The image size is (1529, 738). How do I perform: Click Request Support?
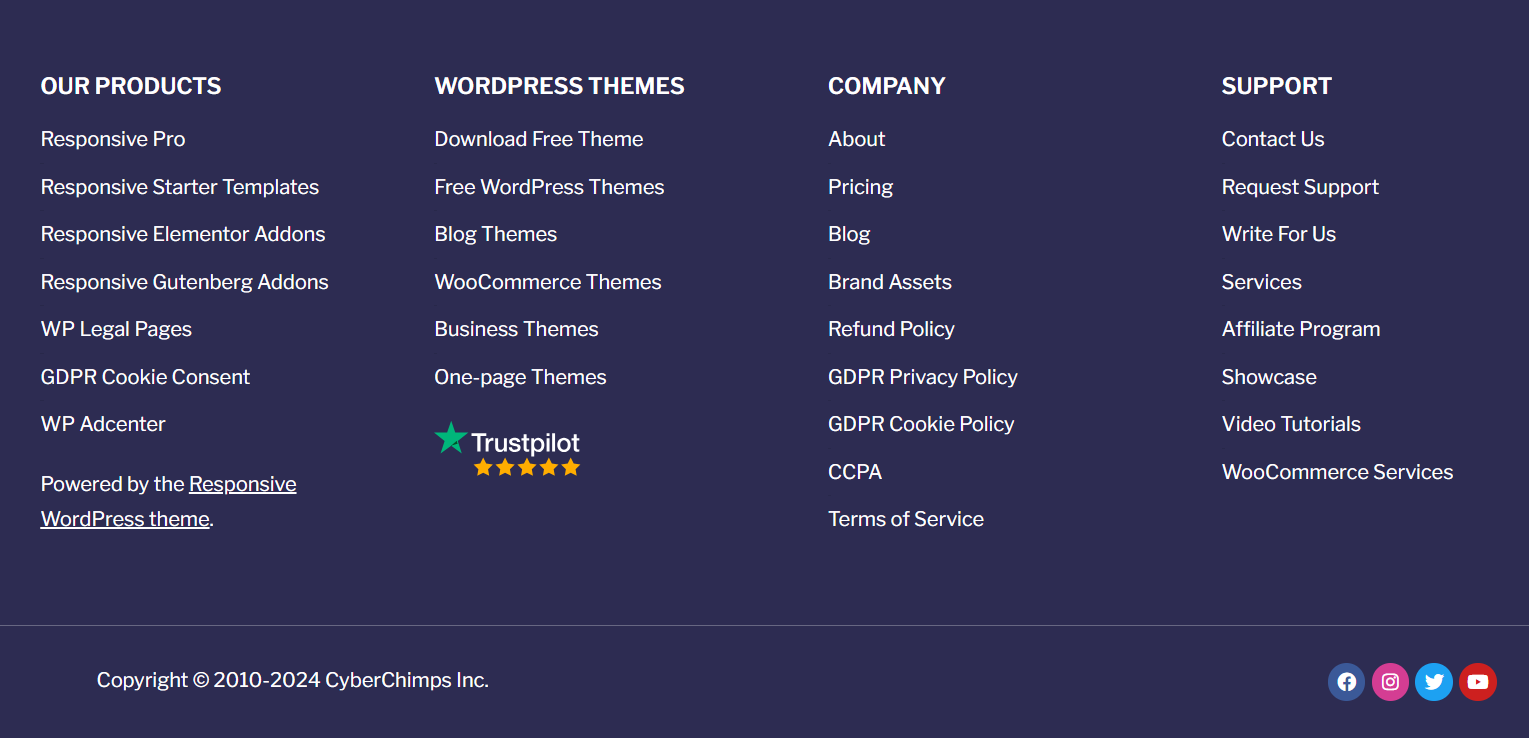pos(1300,187)
